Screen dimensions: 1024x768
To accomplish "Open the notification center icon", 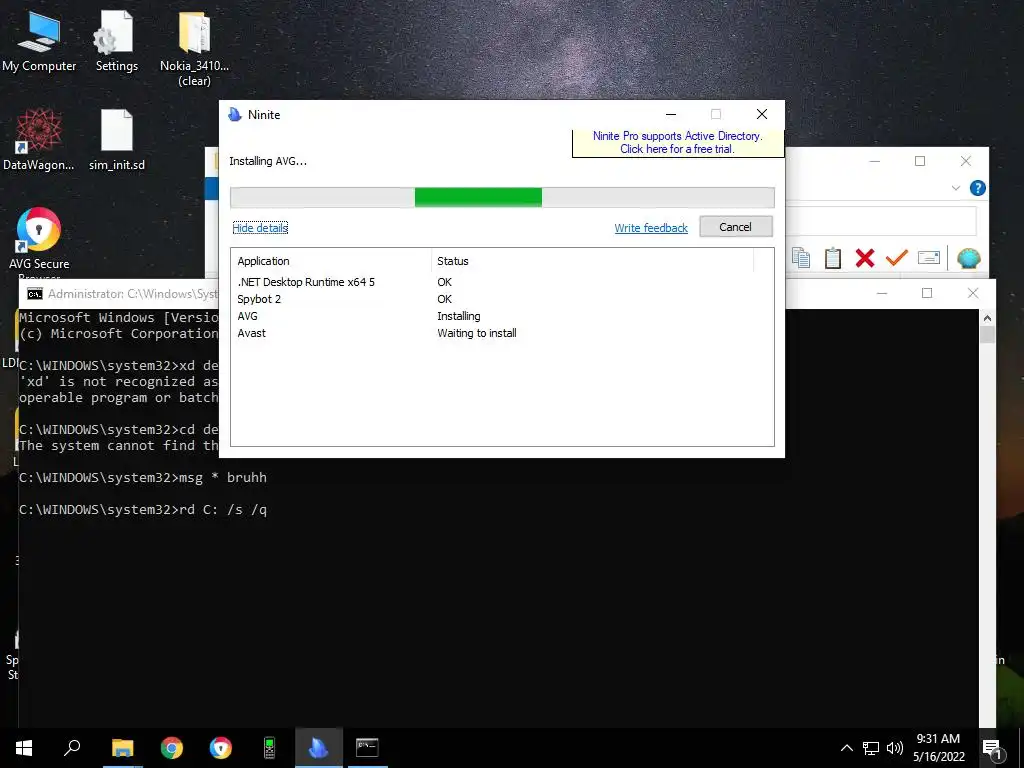I will coord(993,749).
